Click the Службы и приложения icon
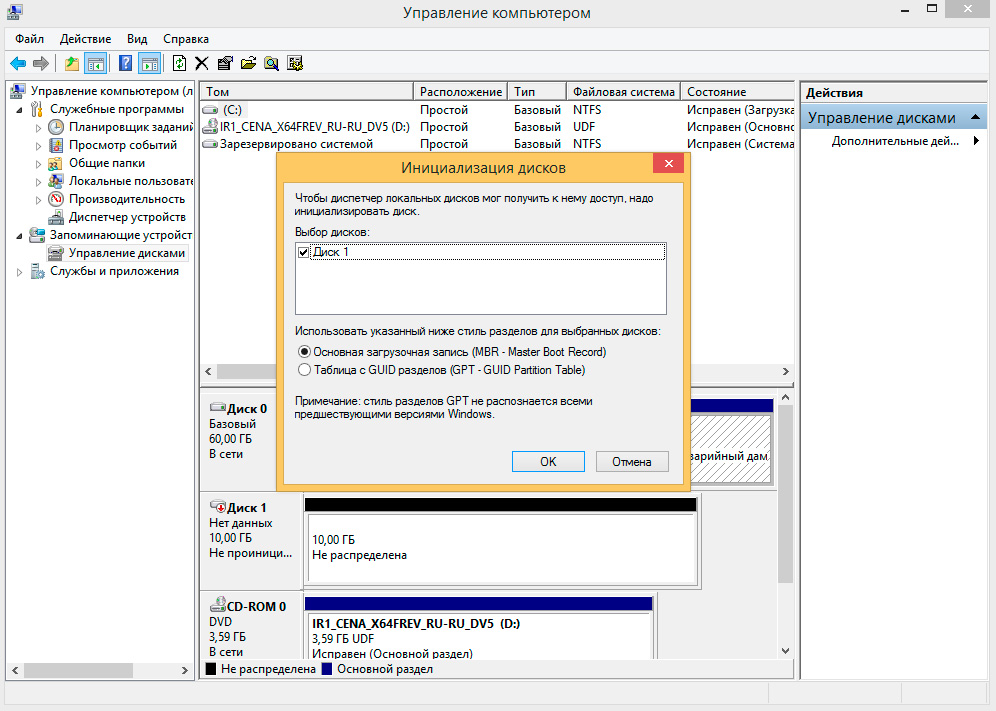This screenshot has width=996, height=711. coord(37,271)
